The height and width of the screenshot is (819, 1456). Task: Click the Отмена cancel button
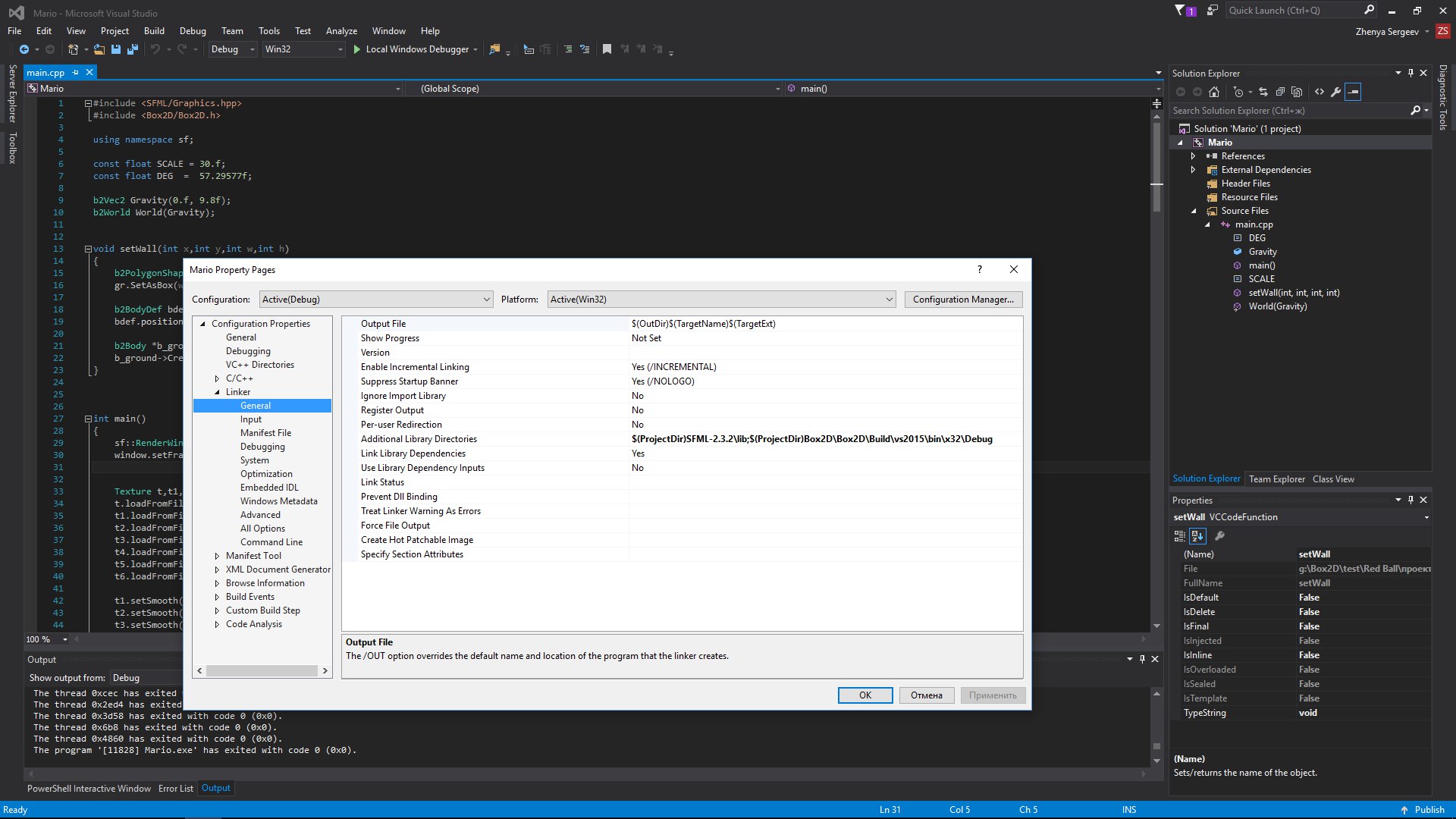coord(927,695)
